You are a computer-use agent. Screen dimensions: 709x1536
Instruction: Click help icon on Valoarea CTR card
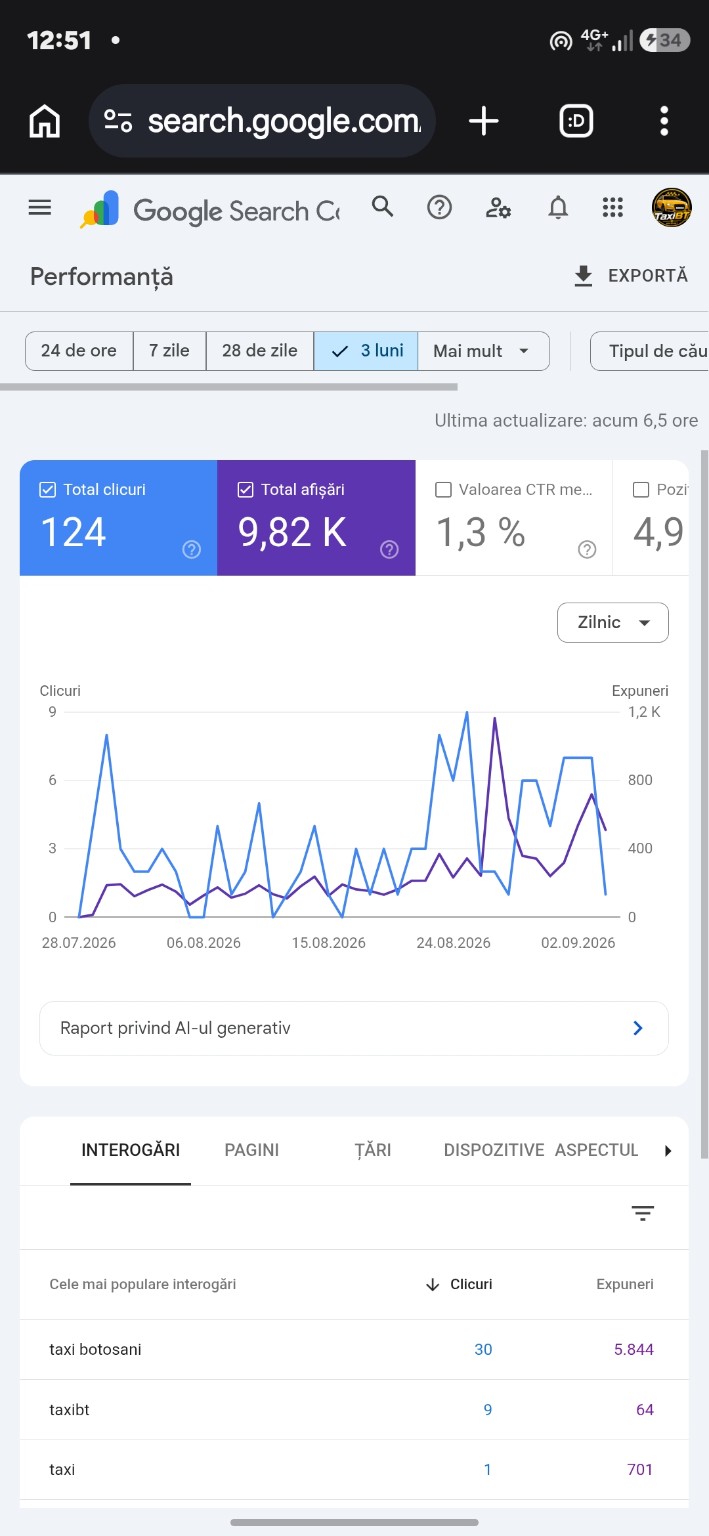tap(588, 549)
